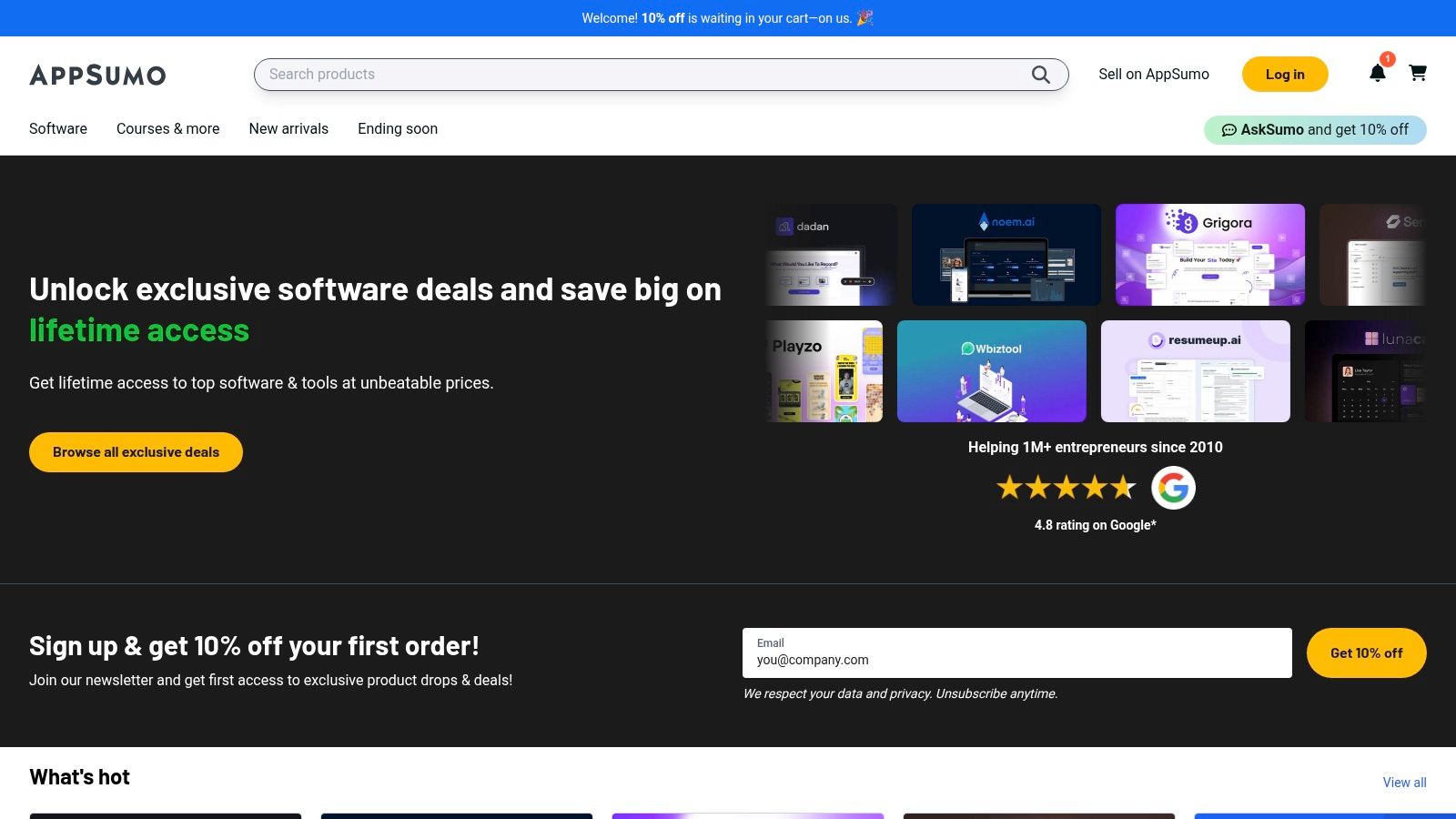Screen dimensions: 1456x819
Task: Click the AppSumo logo
Action: (97, 75)
